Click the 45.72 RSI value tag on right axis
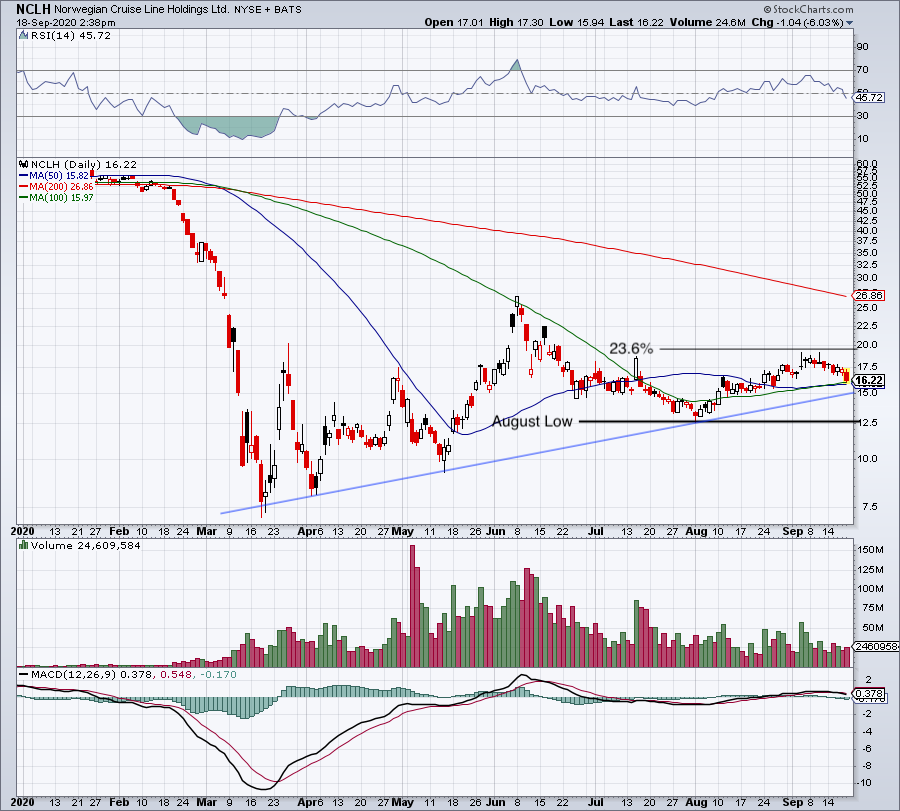Image resolution: width=900 pixels, height=811 pixels. (x=869, y=98)
